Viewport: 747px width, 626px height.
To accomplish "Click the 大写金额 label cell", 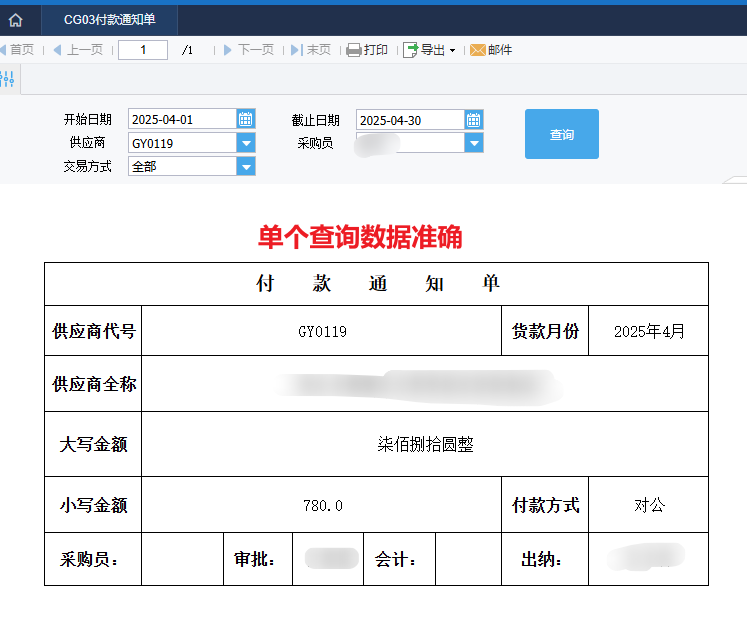I will (x=93, y=444).
